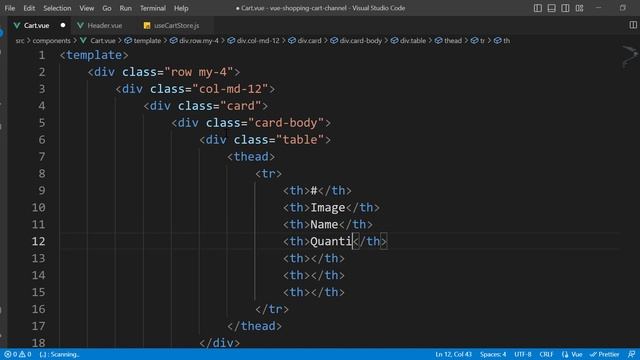Open the Terminal menu
The height and width of the screenshot is (360, 640).
153,8
